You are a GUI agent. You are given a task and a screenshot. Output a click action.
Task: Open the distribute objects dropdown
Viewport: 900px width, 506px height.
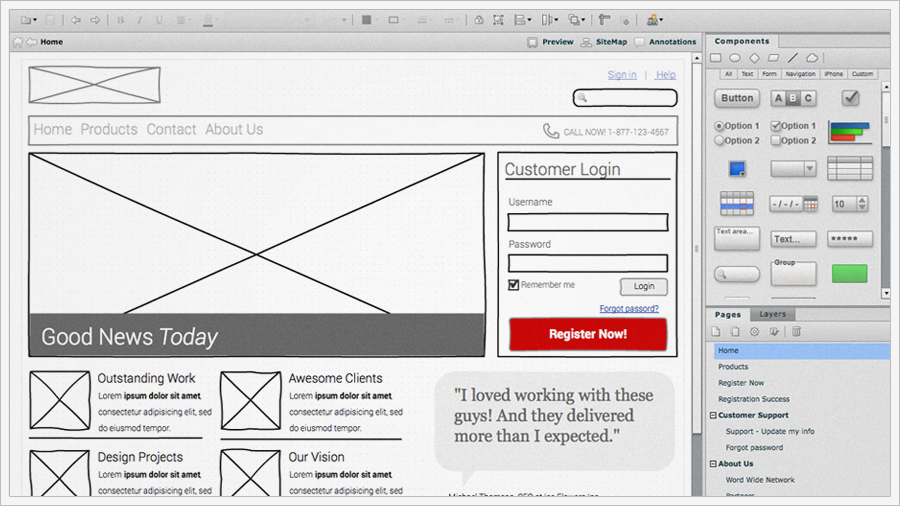pos(549,20)
